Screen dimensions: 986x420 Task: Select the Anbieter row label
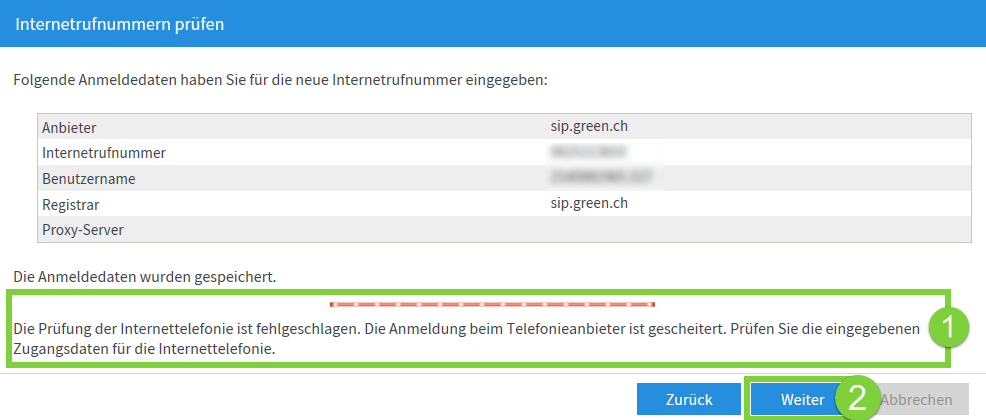(69, 128)
